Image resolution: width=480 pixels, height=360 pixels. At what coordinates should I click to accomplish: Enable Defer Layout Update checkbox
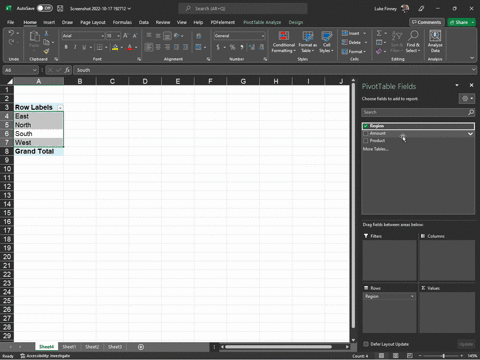point(366,344)
